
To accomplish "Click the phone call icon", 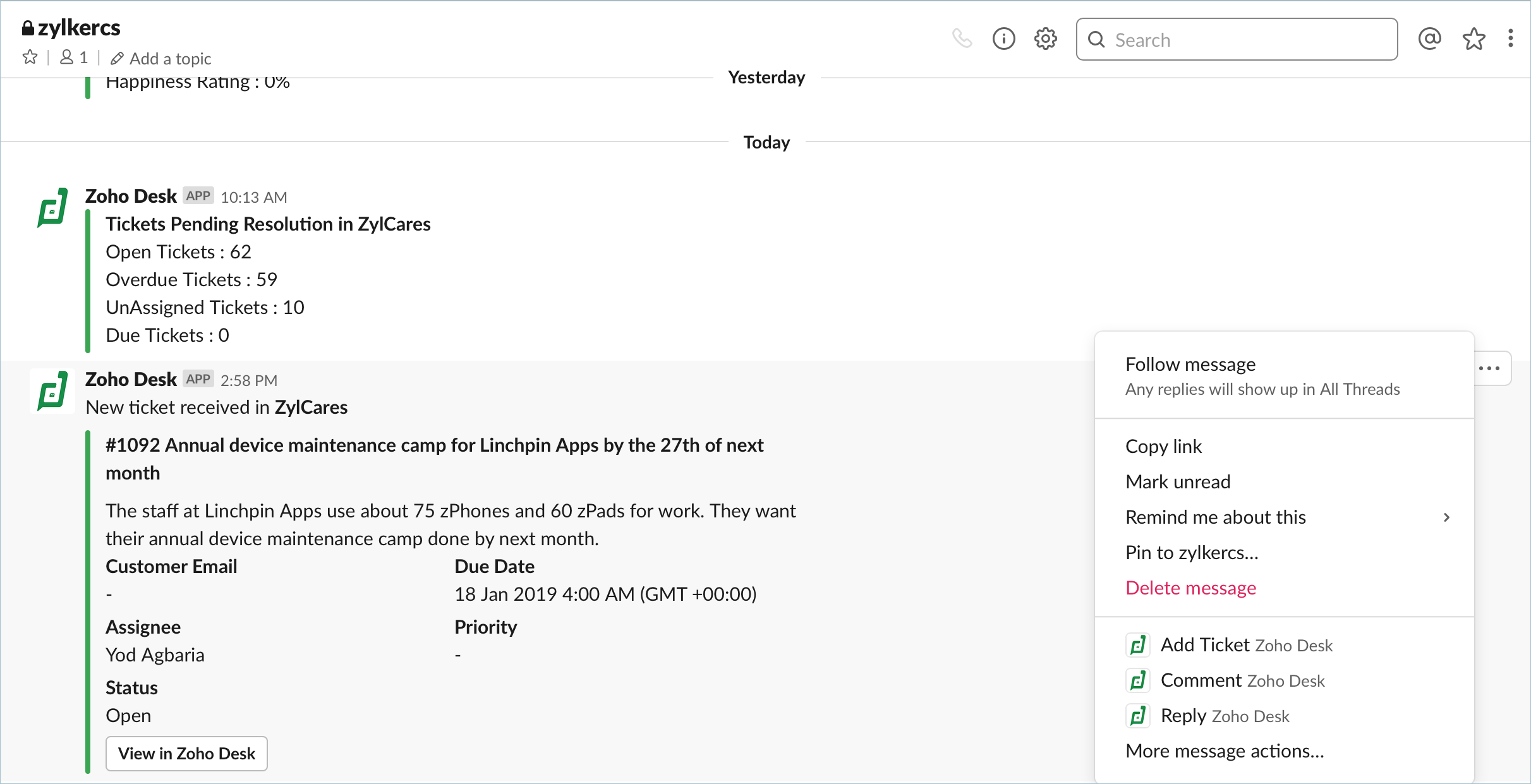I will click(x=962, y=39).
